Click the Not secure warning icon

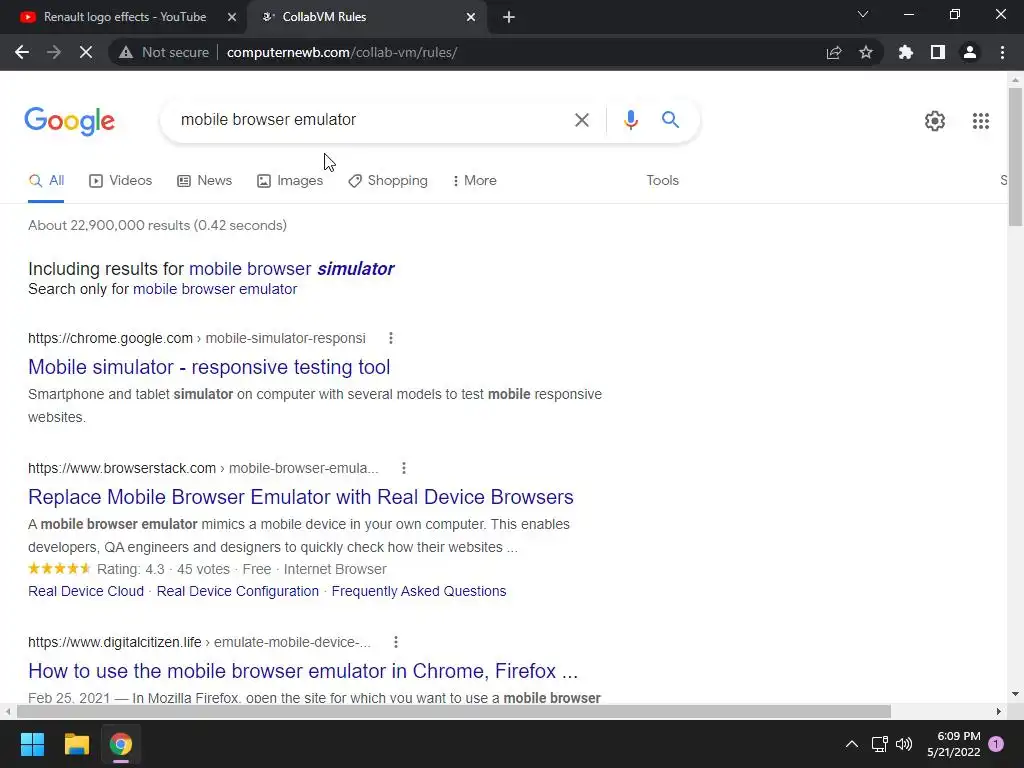click(126, 52)
